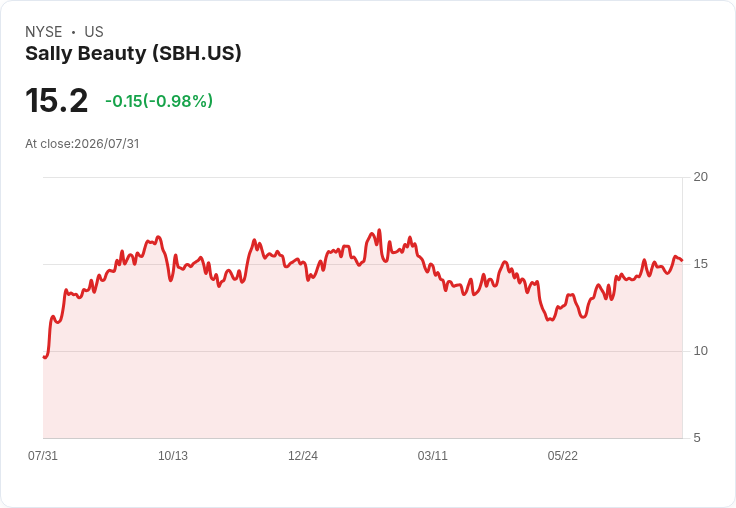Screen dimensions: 736x508
Task: Click the final endpoint of the price line
Action: click(x=682, y=260)
